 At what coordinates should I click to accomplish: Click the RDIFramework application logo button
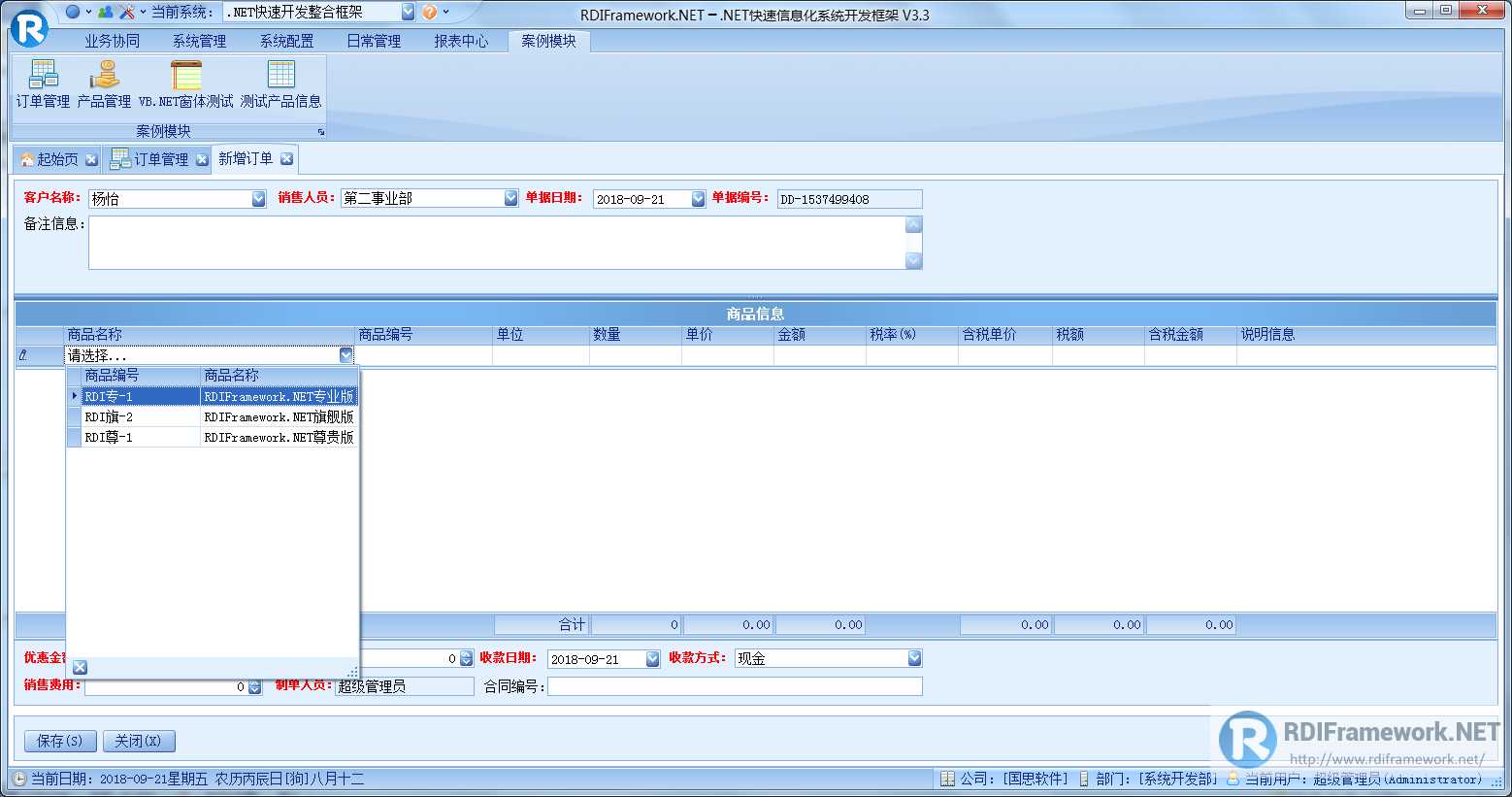[29, 27]
